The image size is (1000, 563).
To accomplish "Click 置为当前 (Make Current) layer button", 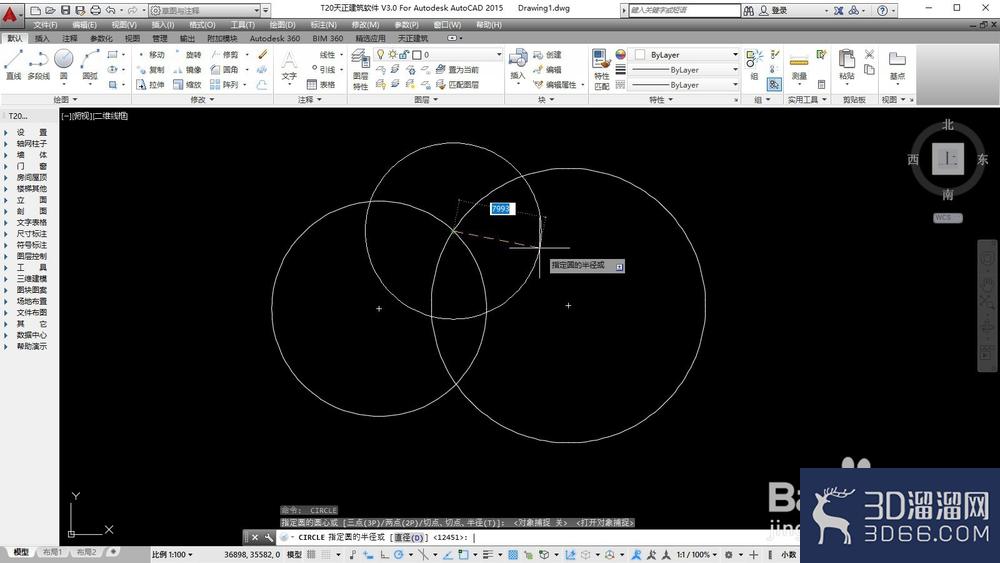I will 457,69.
